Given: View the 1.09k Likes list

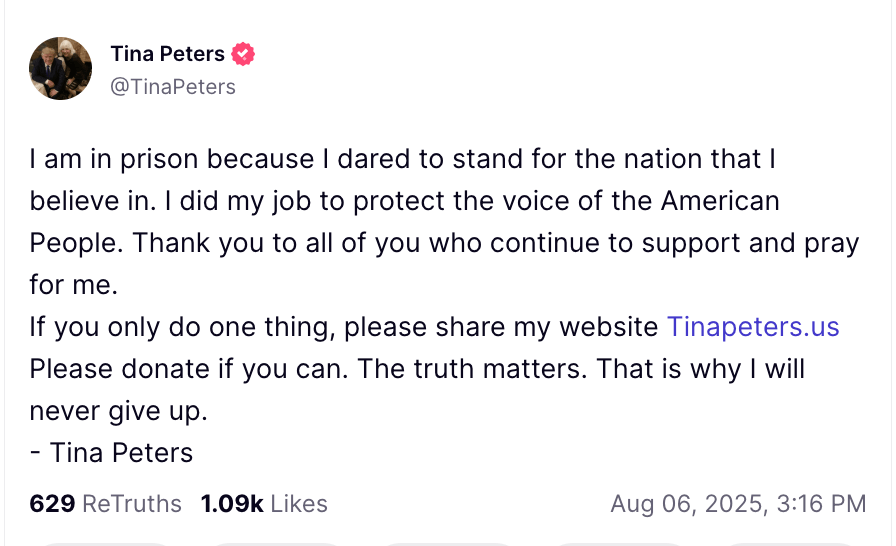Looking at the screenshot, I should click(x=264, y=504).
